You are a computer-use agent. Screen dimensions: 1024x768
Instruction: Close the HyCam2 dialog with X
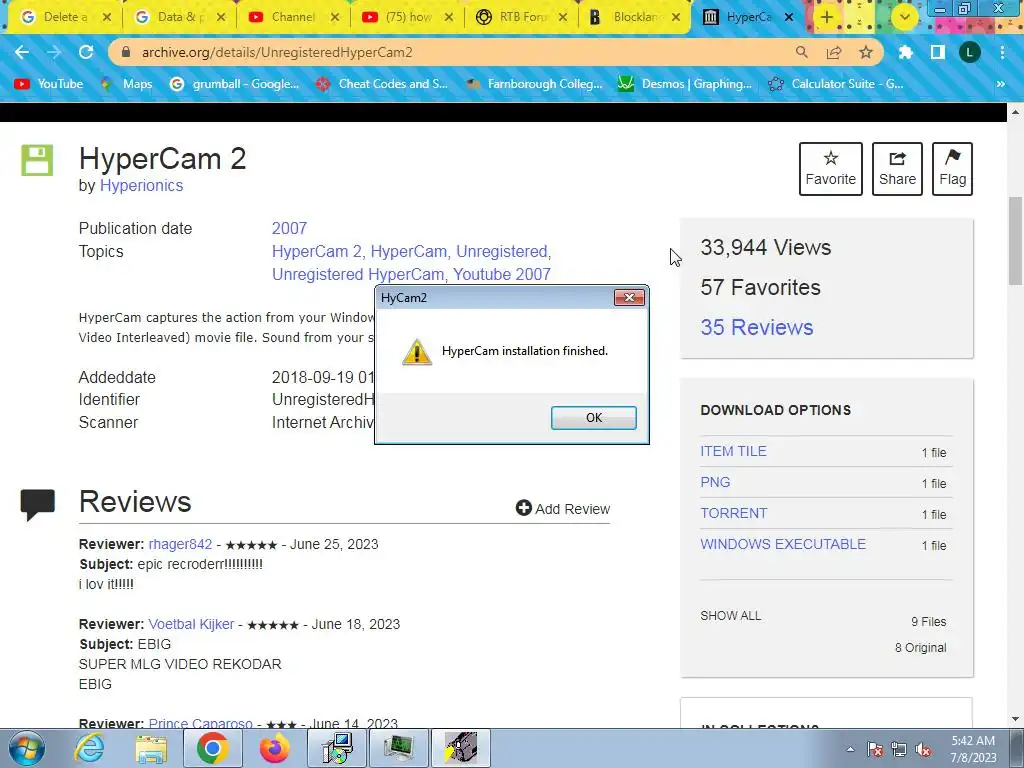(629, 298)
